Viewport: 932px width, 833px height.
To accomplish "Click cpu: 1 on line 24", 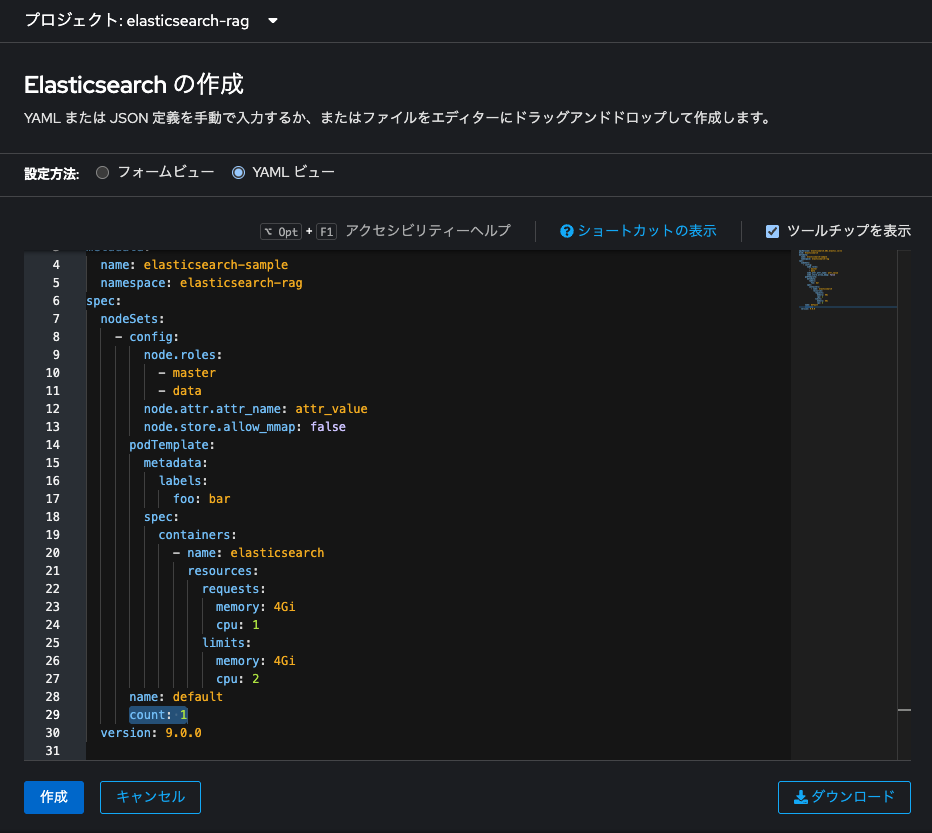I will (x=238, y=625).
